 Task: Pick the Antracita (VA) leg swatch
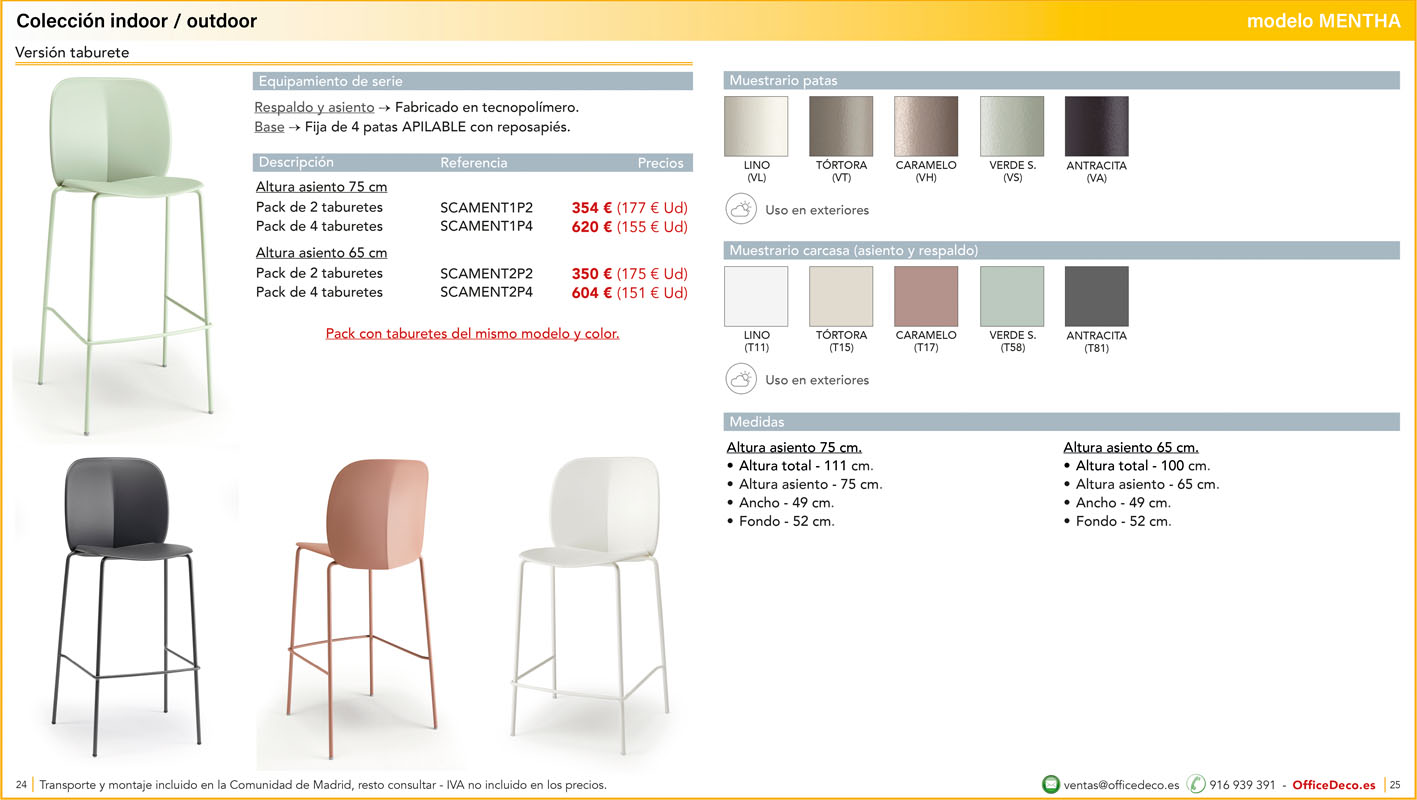(x=1096, y=127)
